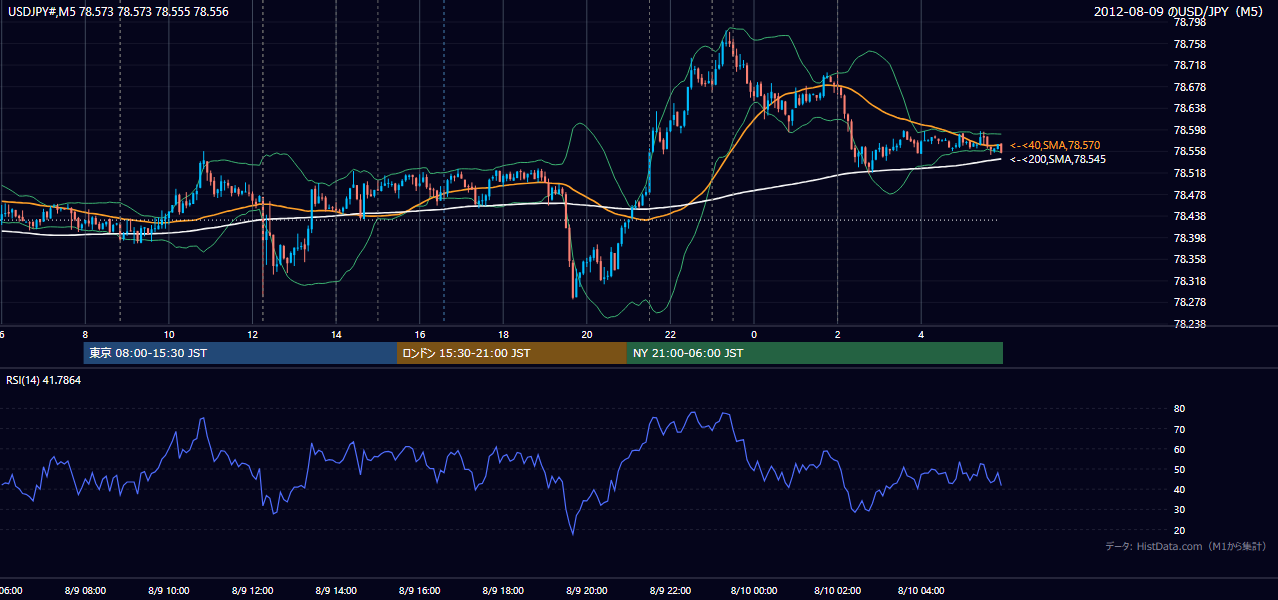Screen dimensions: 1278x600
Task: Select the white <-<200,SMA,78.545 label
Action: pos(1058,159)
